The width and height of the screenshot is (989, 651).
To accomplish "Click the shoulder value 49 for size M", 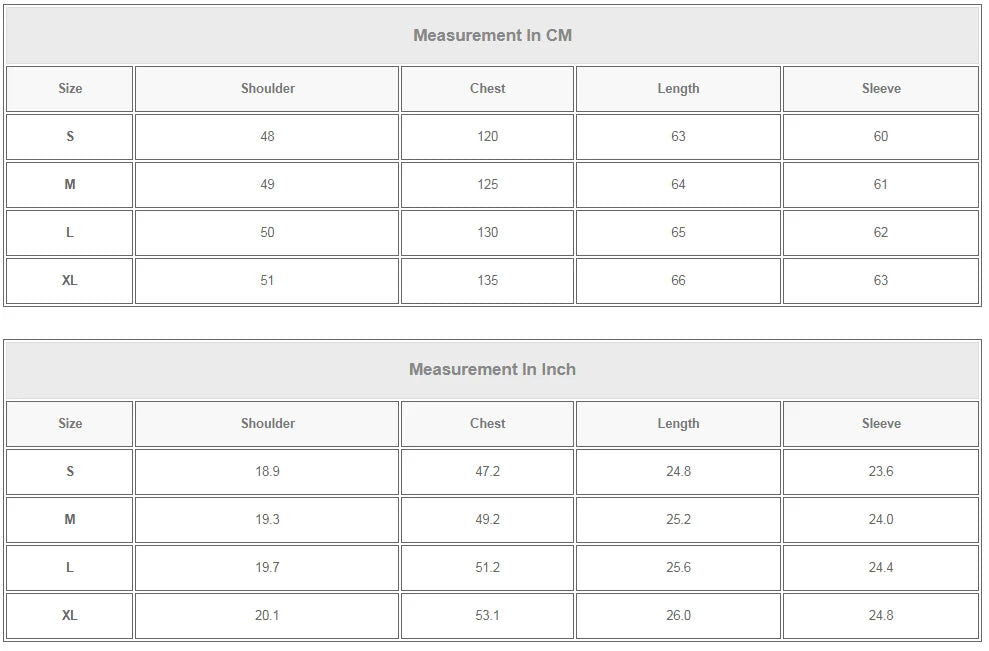I will [267, 184].
